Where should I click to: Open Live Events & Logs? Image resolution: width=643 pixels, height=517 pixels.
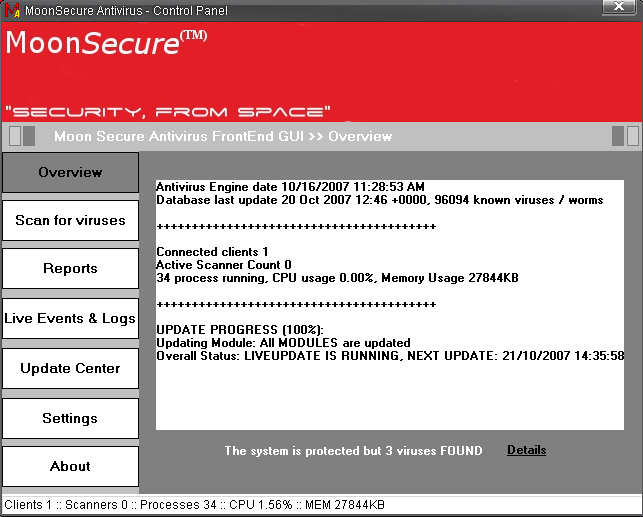[71, 318]
